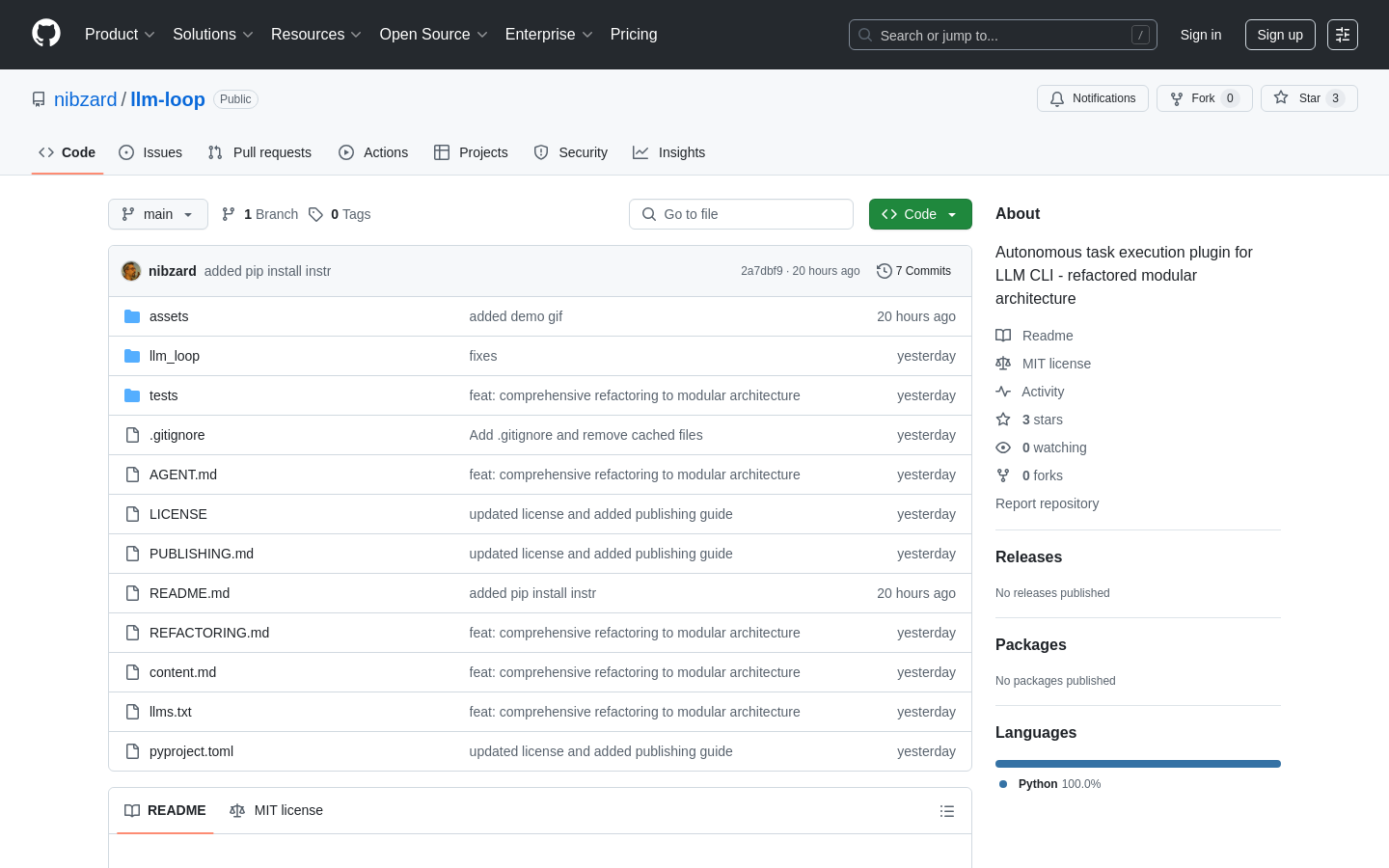Viewport: 1389px width, 868px height.
Task: Open the appearance settings icon button
Action: [1343, 35]
